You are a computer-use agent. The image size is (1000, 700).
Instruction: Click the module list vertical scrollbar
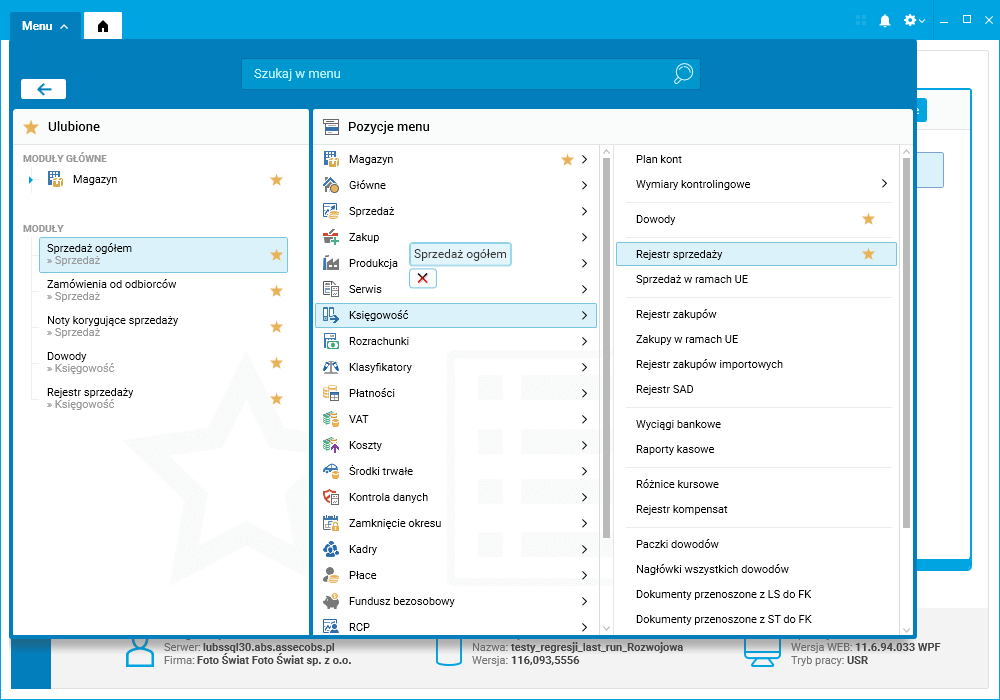click(606, 347)
